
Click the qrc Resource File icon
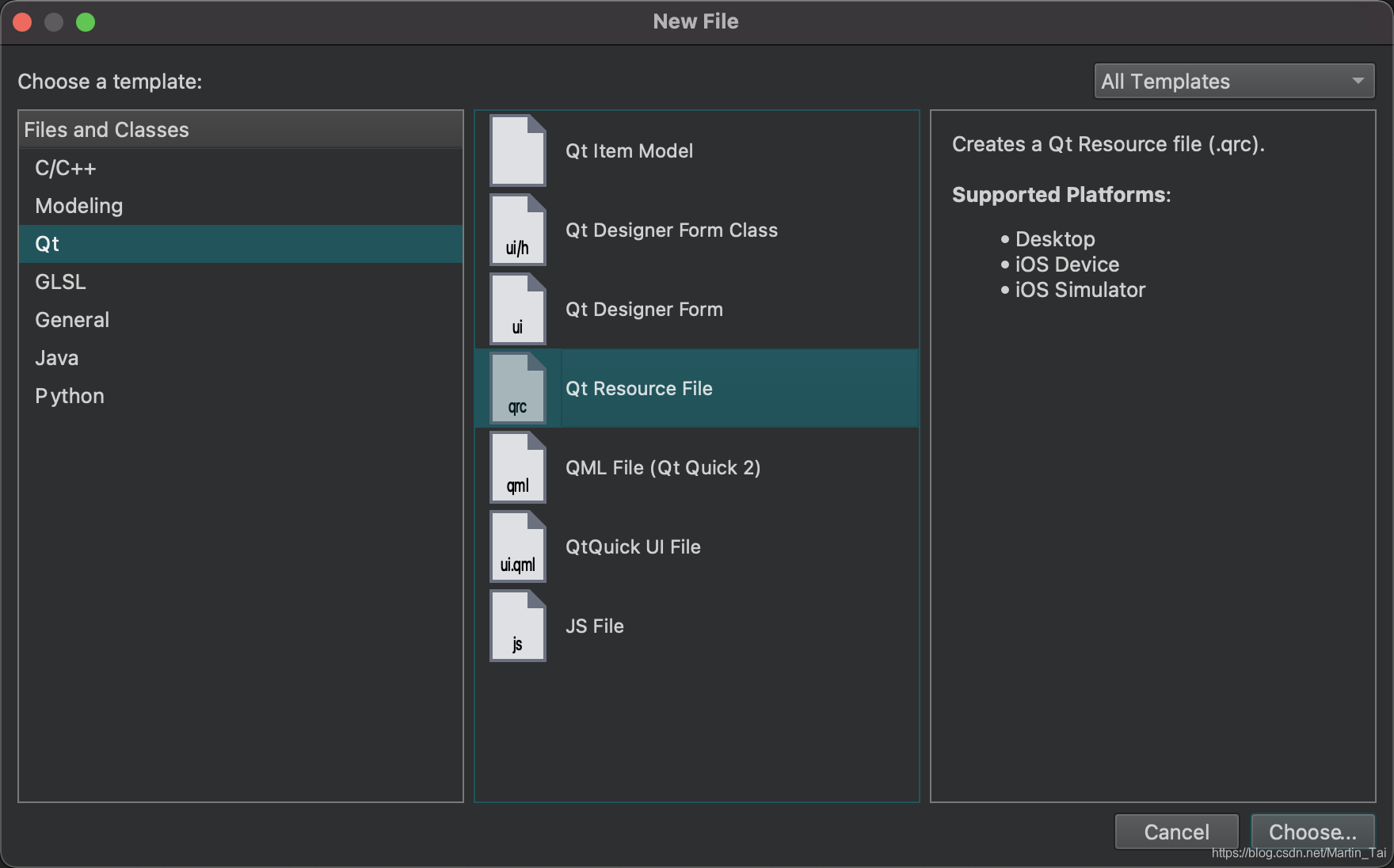[518, 388]
